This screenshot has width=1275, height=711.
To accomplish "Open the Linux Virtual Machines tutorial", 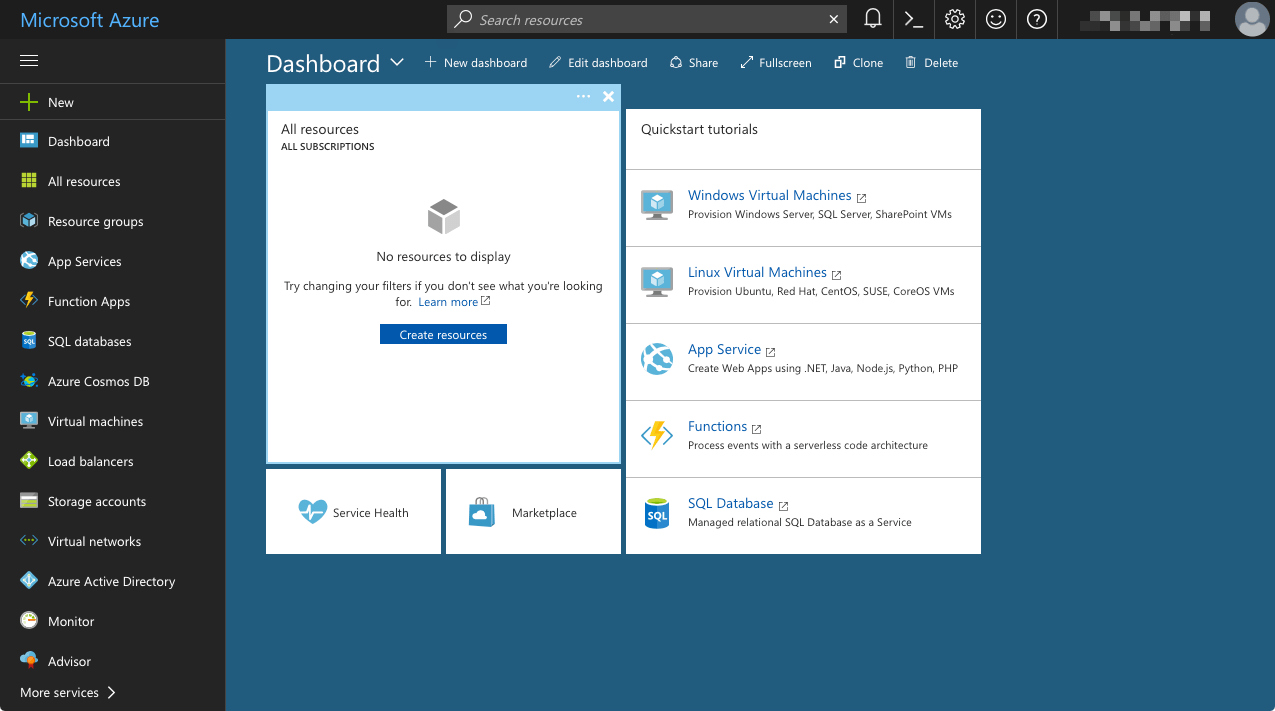I will (x=756, y=272).
